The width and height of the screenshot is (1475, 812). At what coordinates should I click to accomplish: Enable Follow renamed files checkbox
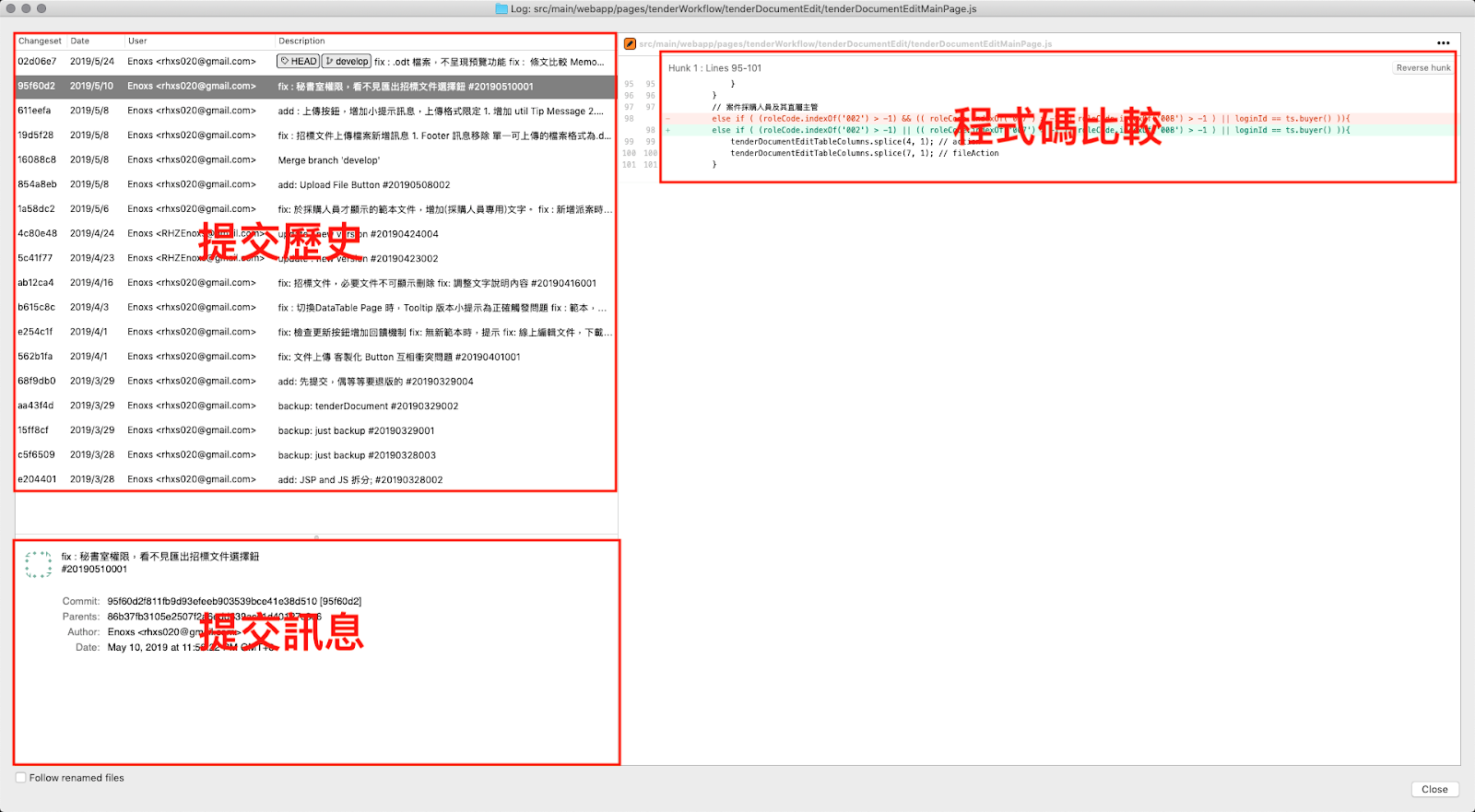point(20,778)
